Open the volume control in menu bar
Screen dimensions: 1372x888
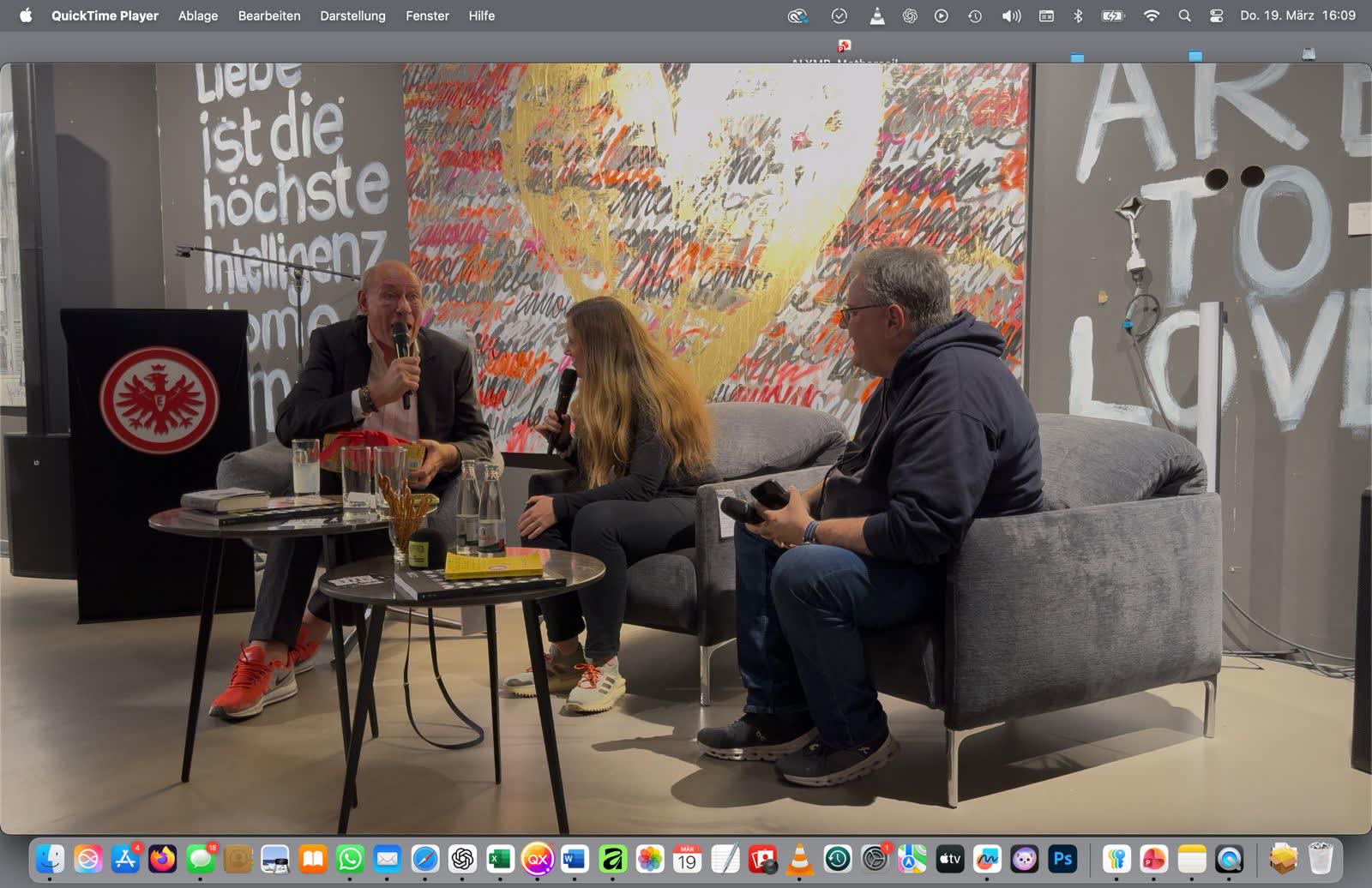[1011, 15]
